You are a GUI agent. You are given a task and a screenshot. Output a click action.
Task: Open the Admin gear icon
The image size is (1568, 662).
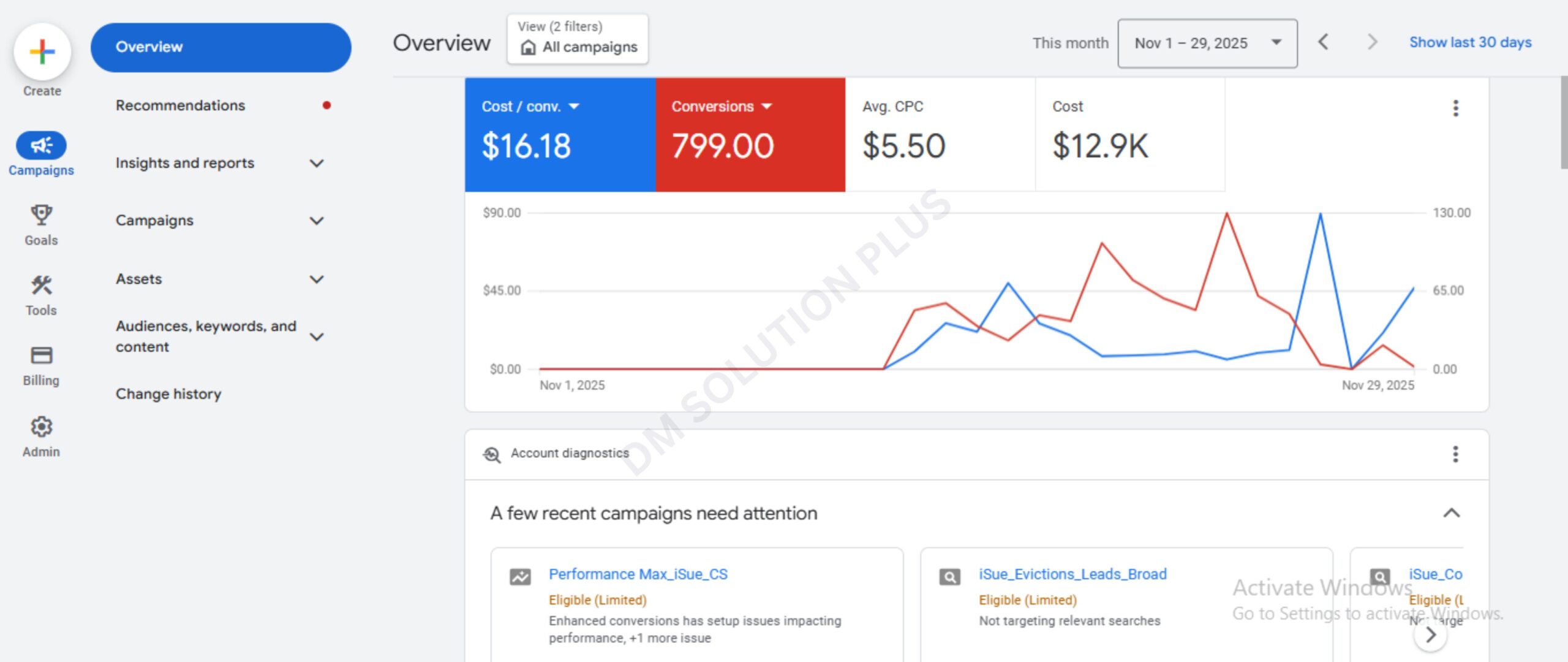[x=41, y=427]
